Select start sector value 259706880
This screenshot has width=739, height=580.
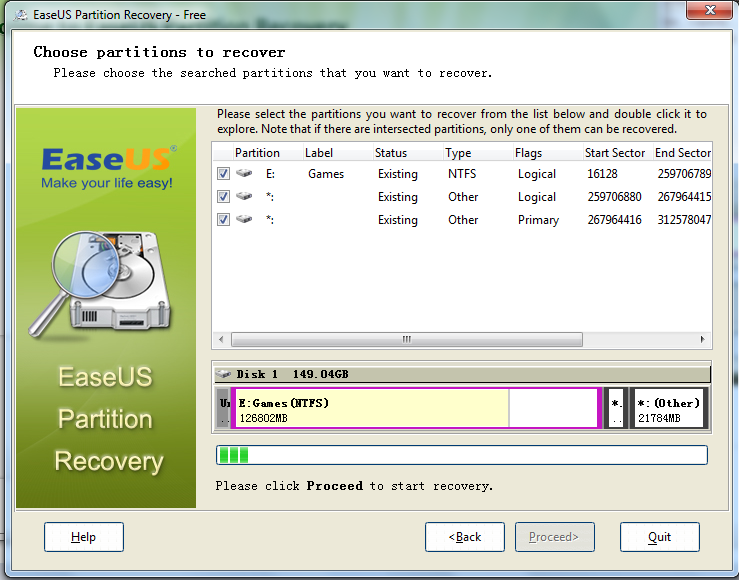click(614, 196)
